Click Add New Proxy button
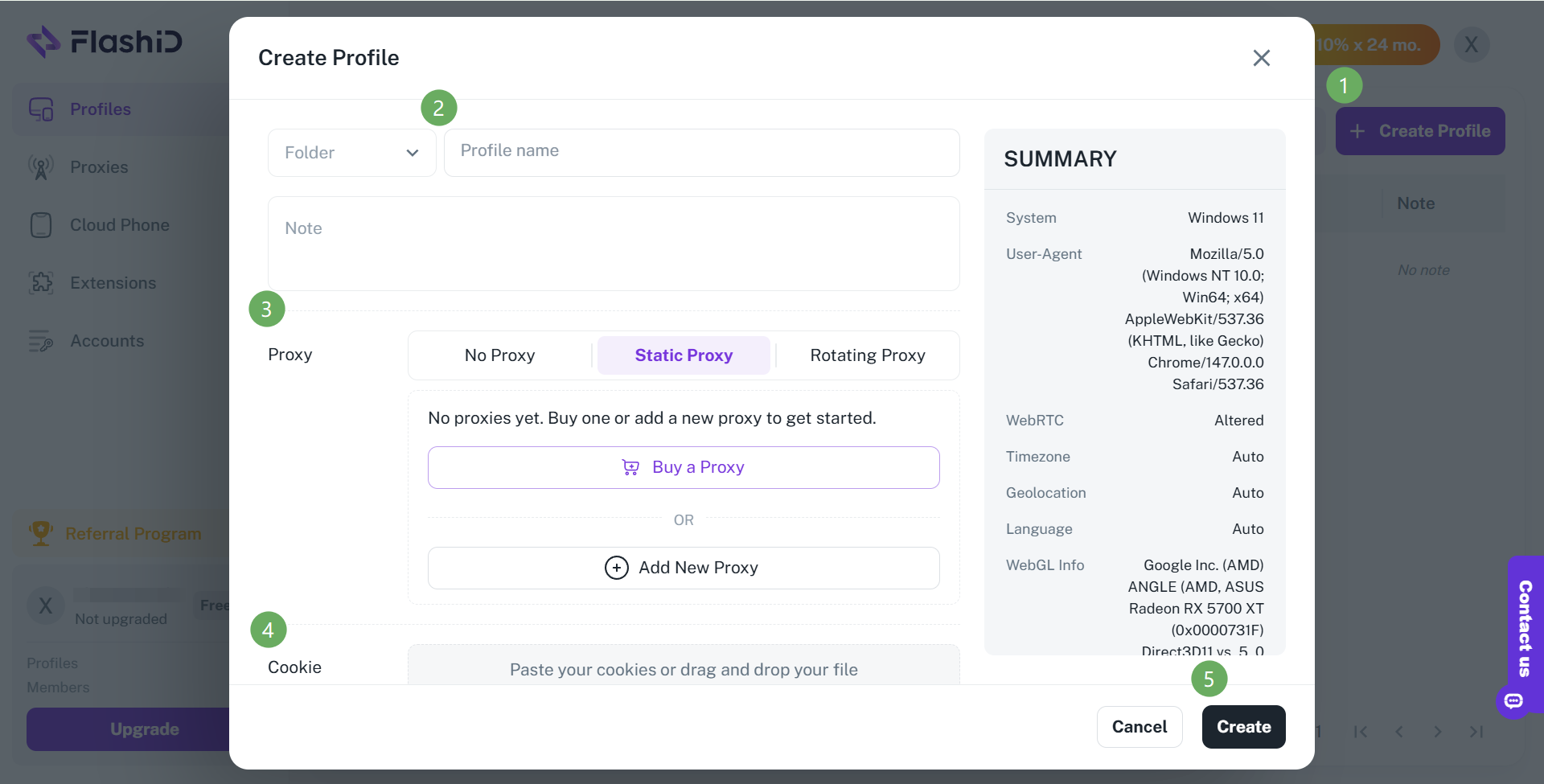The height and width of the screenshot is (784, 1544). coord(684,568)
